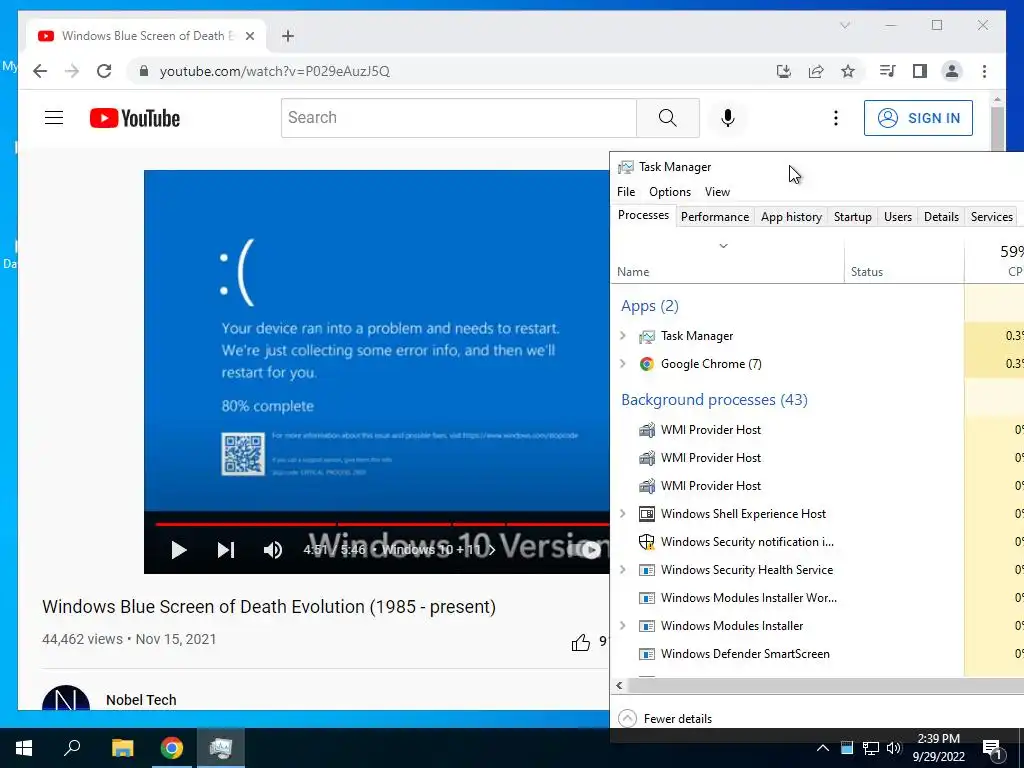Skip to the next video
The height and width of the screenshot is (768, 1024).
(225, 550)
